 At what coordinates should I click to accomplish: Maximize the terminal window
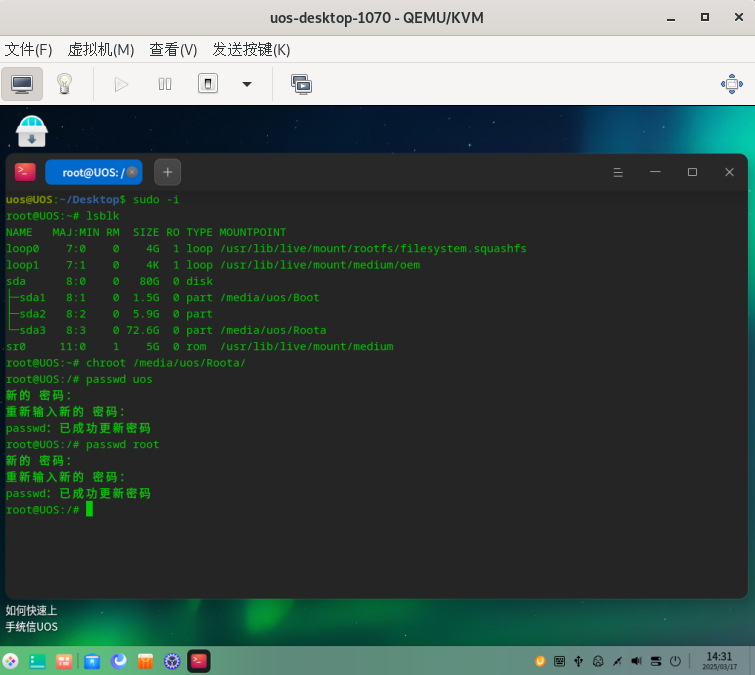[x=692, y=172]
